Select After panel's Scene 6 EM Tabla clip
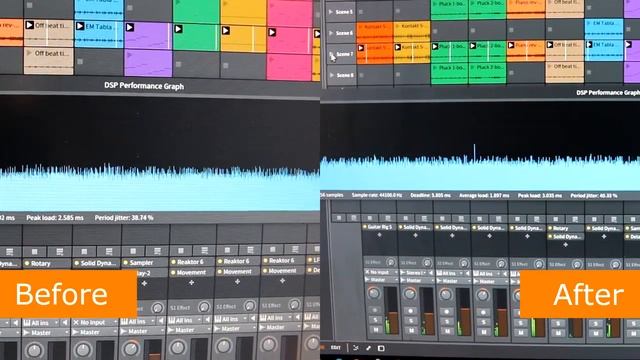640x360 pixels. (x=604, y=28)
